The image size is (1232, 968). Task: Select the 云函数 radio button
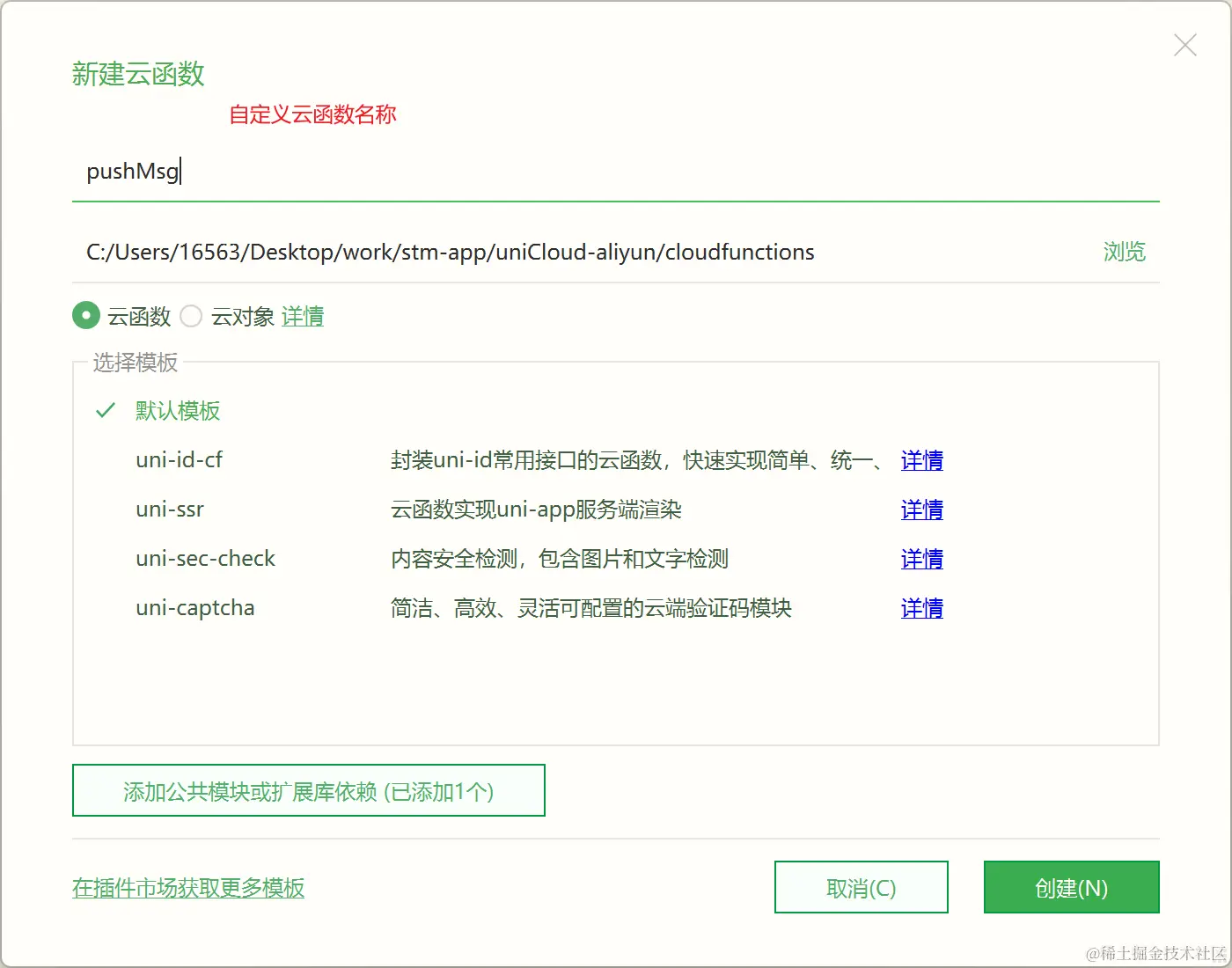86,316
